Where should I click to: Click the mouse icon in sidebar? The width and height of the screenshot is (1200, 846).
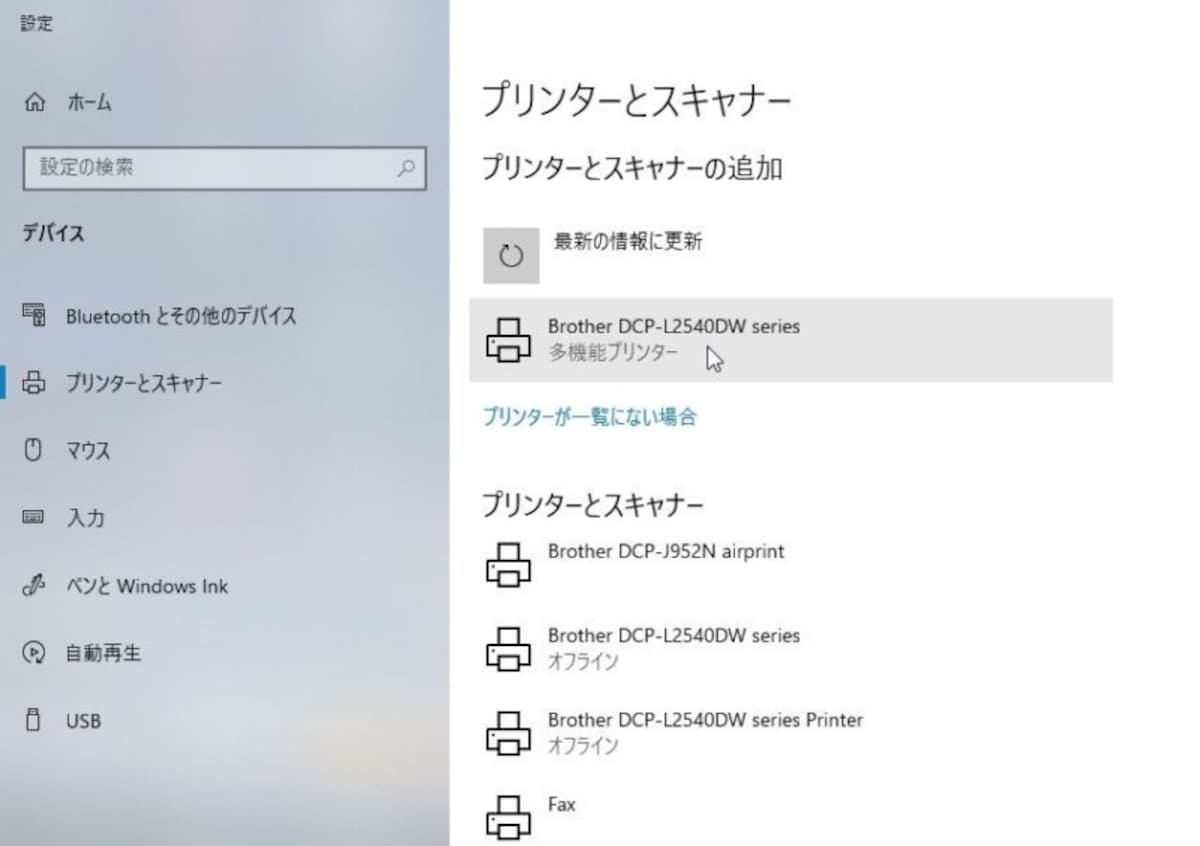(34, 450)
